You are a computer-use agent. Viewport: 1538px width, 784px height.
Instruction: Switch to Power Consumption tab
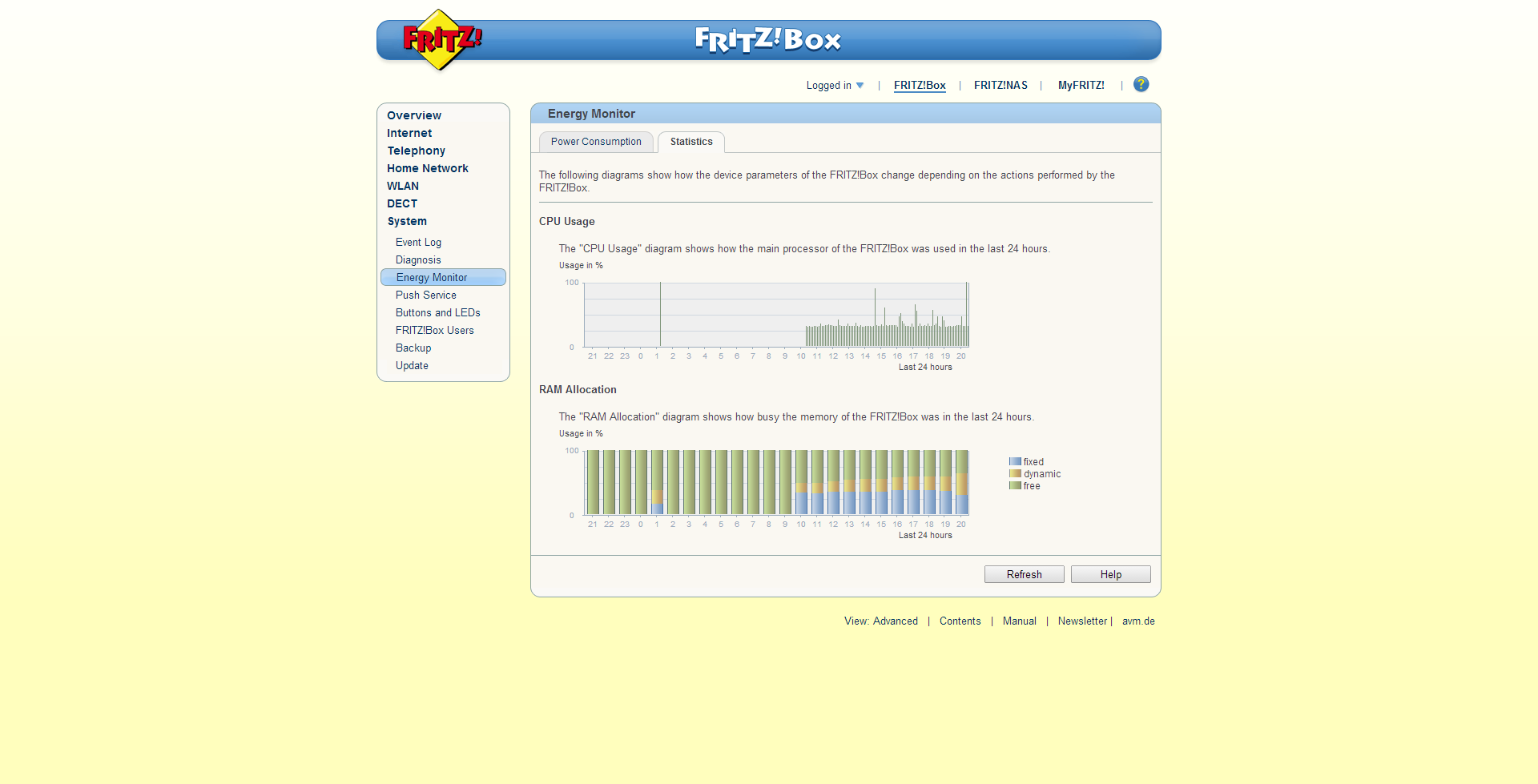tap(596, 142)
